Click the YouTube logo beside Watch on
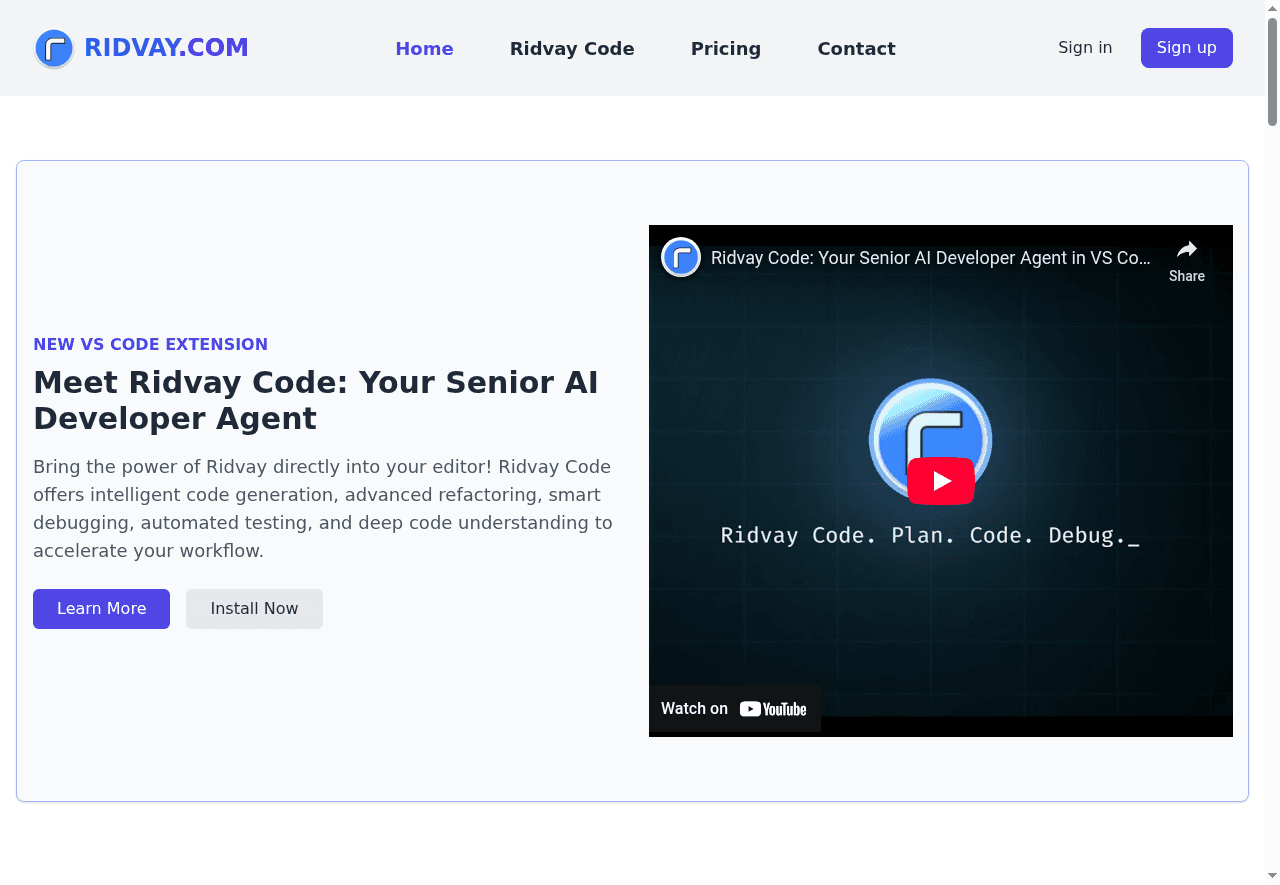This screenshot has height=885, width=1280. 773,709
